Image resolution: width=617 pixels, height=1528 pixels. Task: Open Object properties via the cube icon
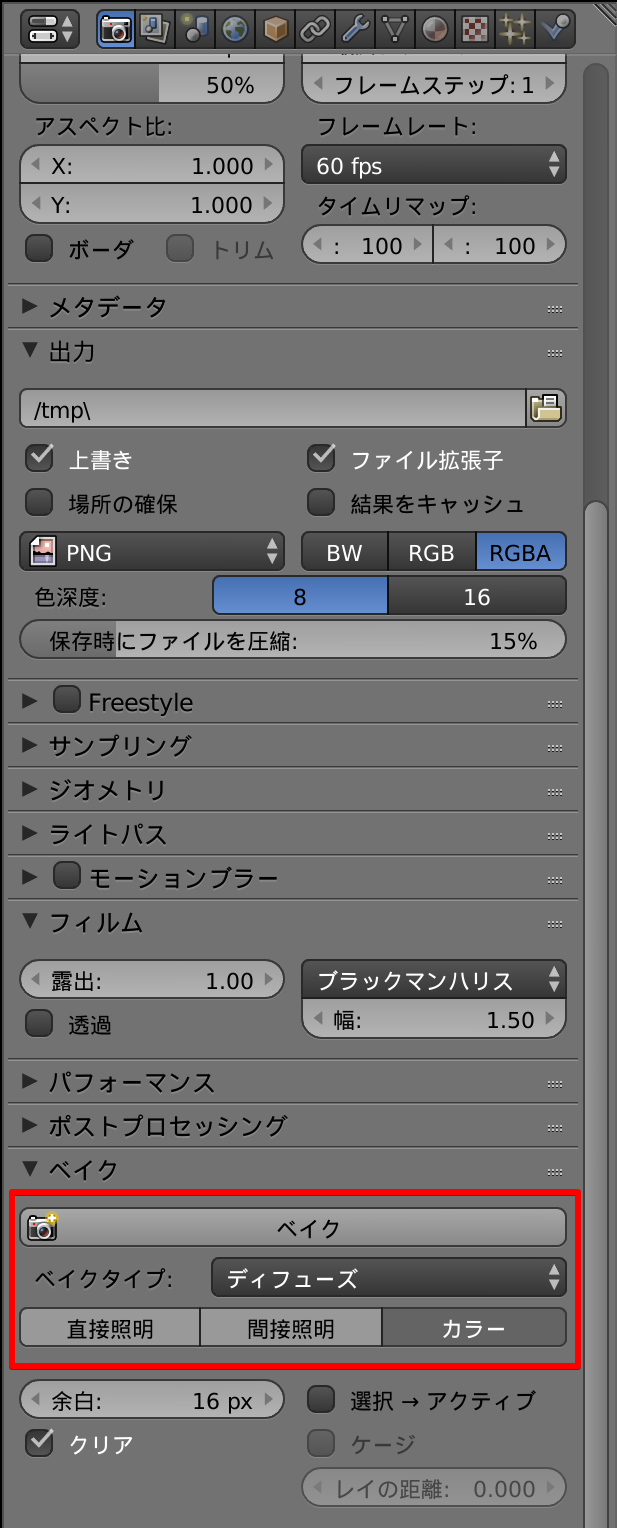[275, 29]
